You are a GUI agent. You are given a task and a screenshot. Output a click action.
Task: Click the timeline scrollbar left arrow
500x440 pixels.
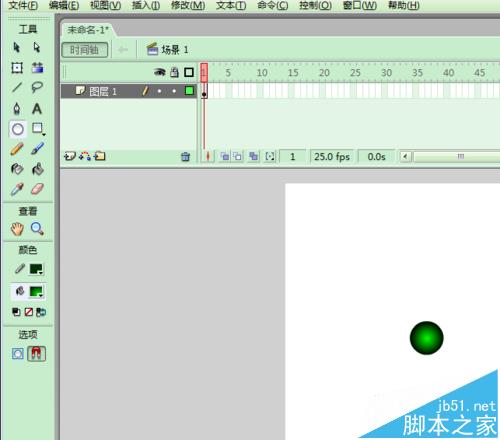tap(405, 156)
